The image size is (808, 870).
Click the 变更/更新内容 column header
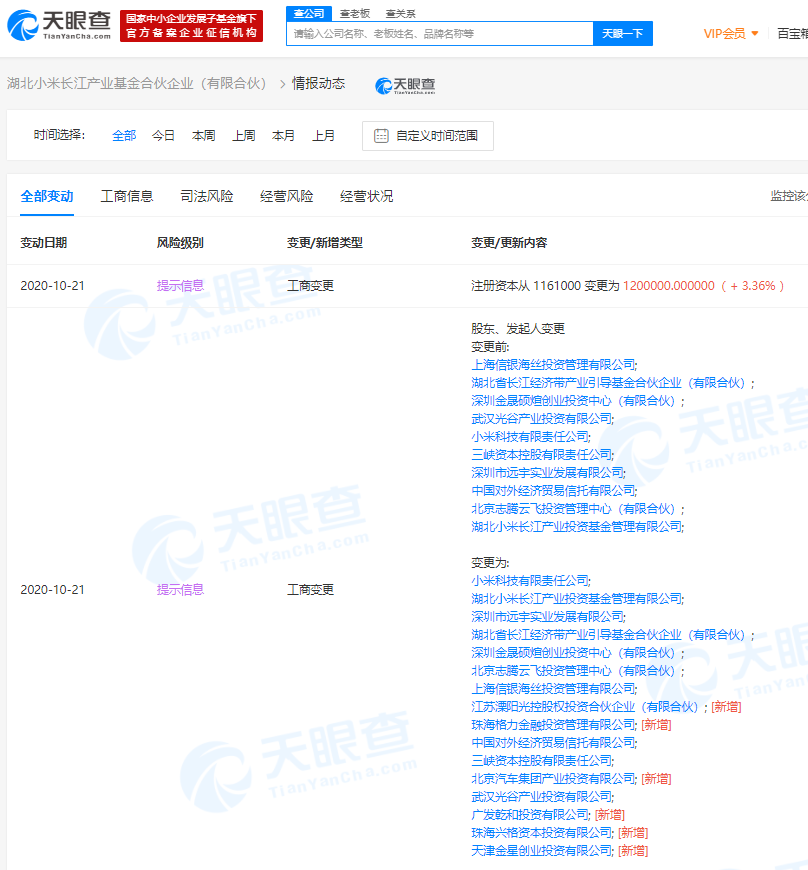pos(509,243)
